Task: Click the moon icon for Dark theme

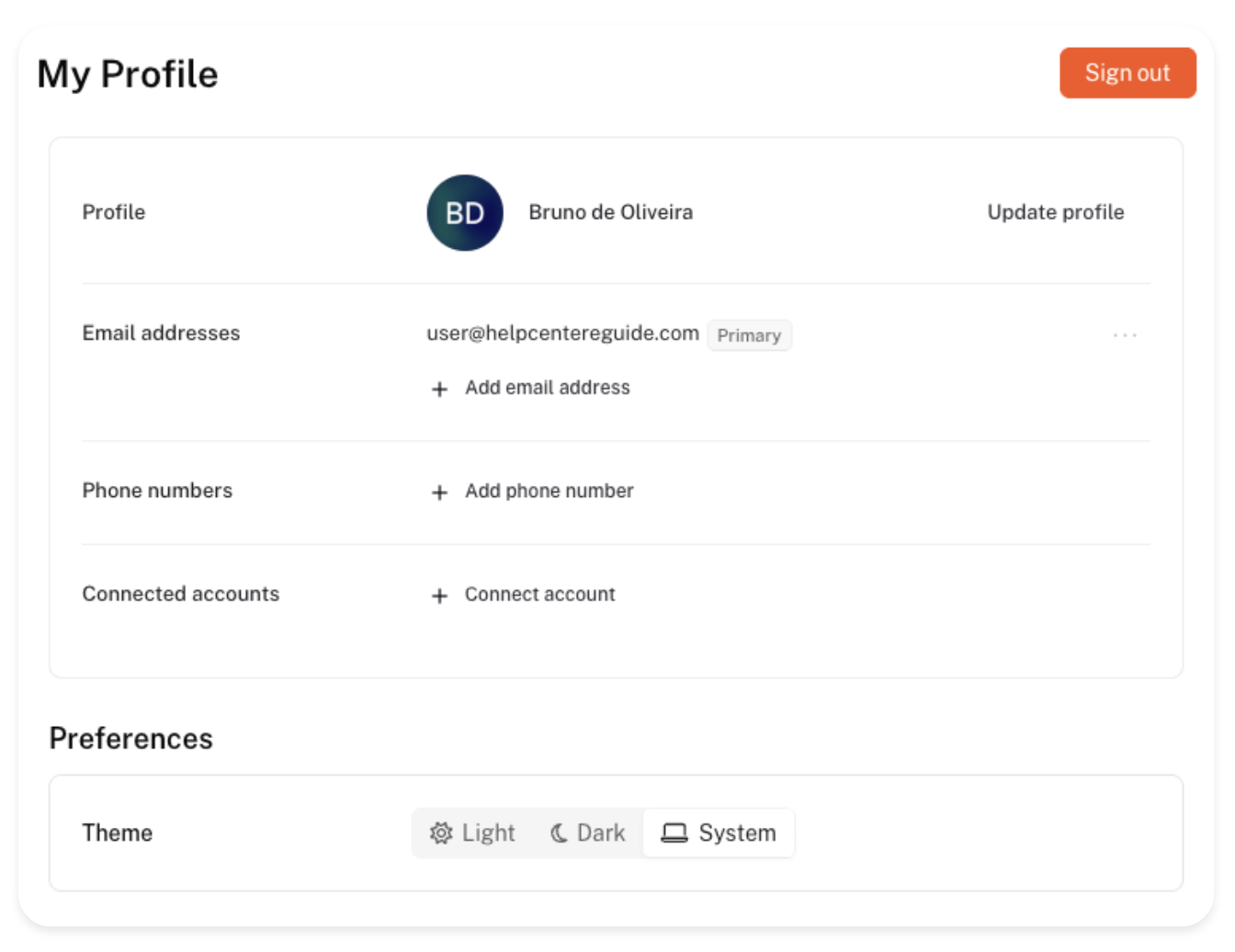Action: pyautogui.click(x=559, y=833)
